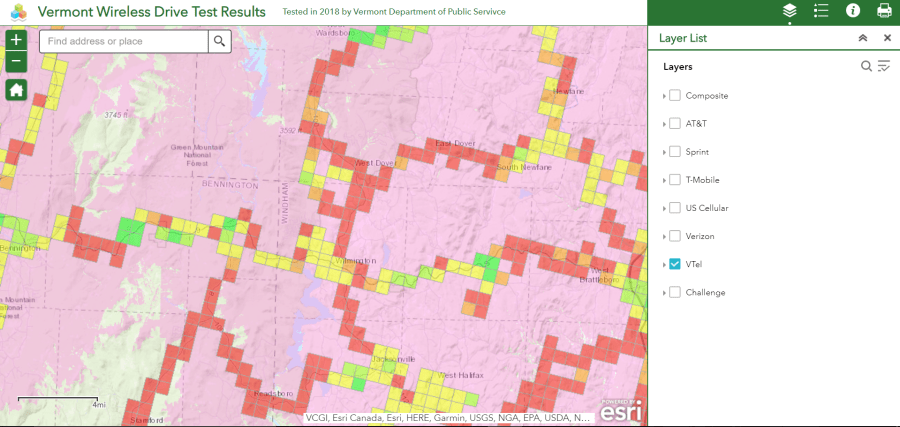Search layers with the magnifier icon
This screenshot has width=900, height=427.
point(867,66)
